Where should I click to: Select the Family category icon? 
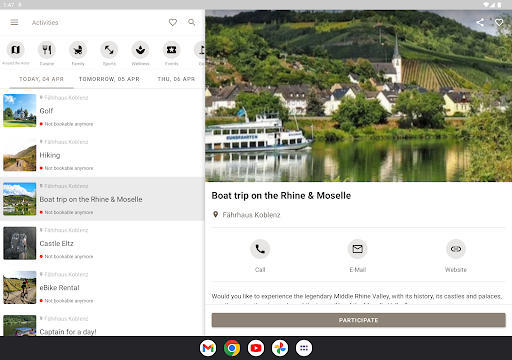click(x=78, y=50)
